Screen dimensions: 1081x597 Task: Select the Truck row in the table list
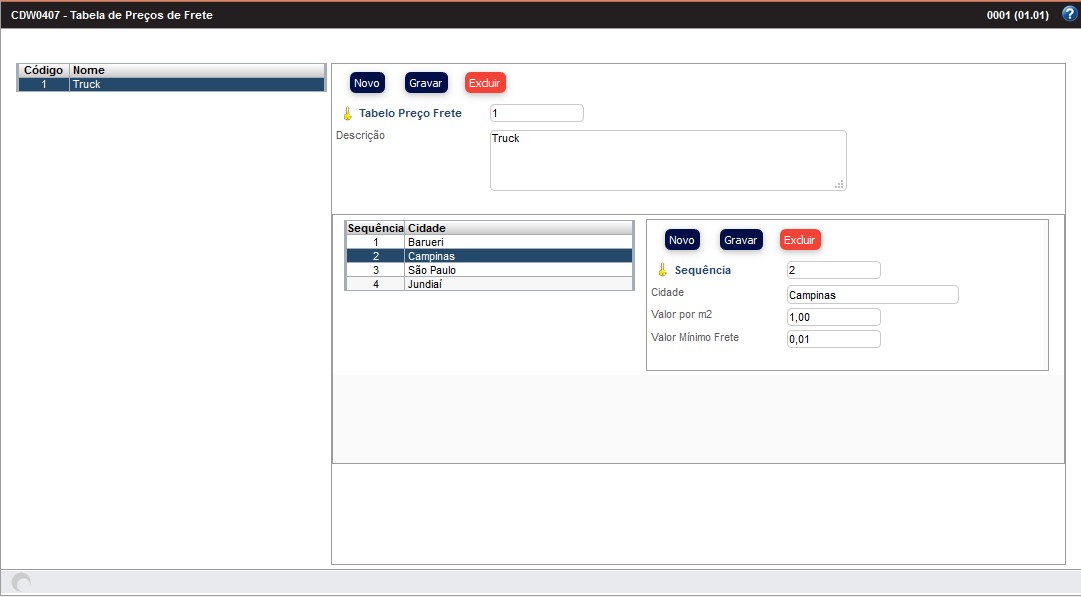click(171, 85)
